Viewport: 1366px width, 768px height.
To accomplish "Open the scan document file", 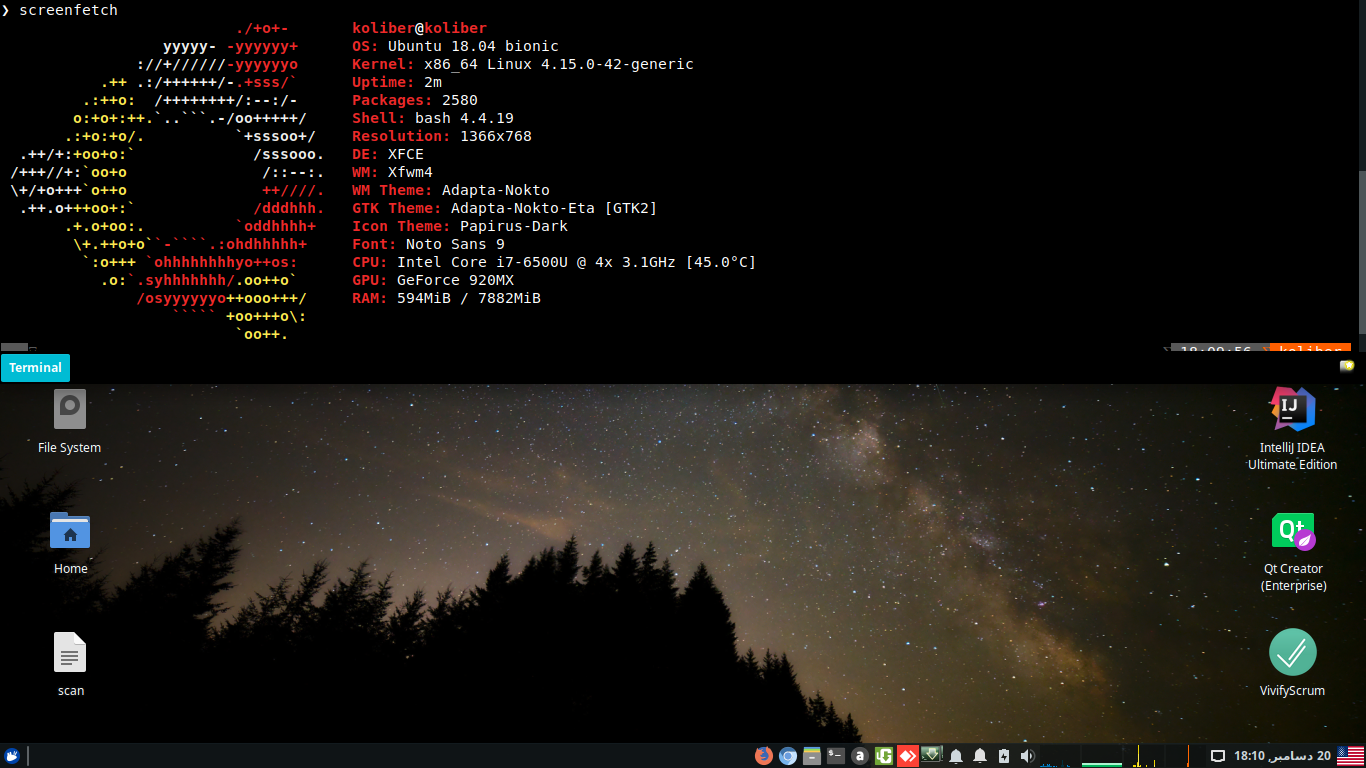I will pos(70,663).
